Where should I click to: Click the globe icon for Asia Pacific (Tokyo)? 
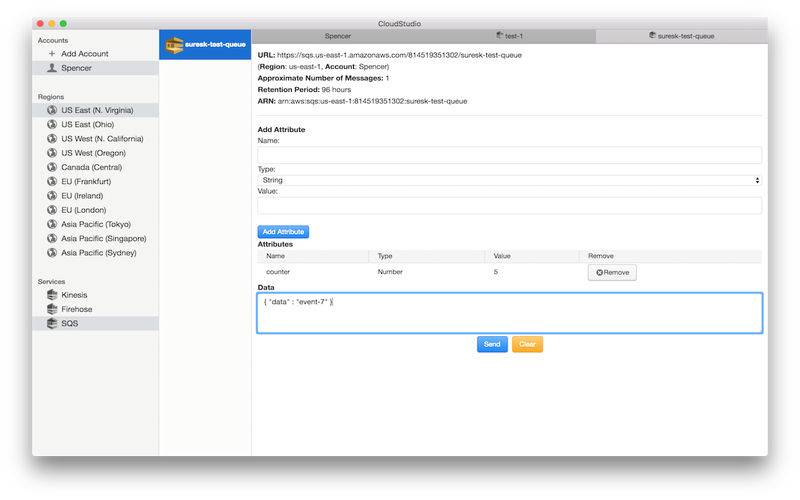[x=52, y=224]
